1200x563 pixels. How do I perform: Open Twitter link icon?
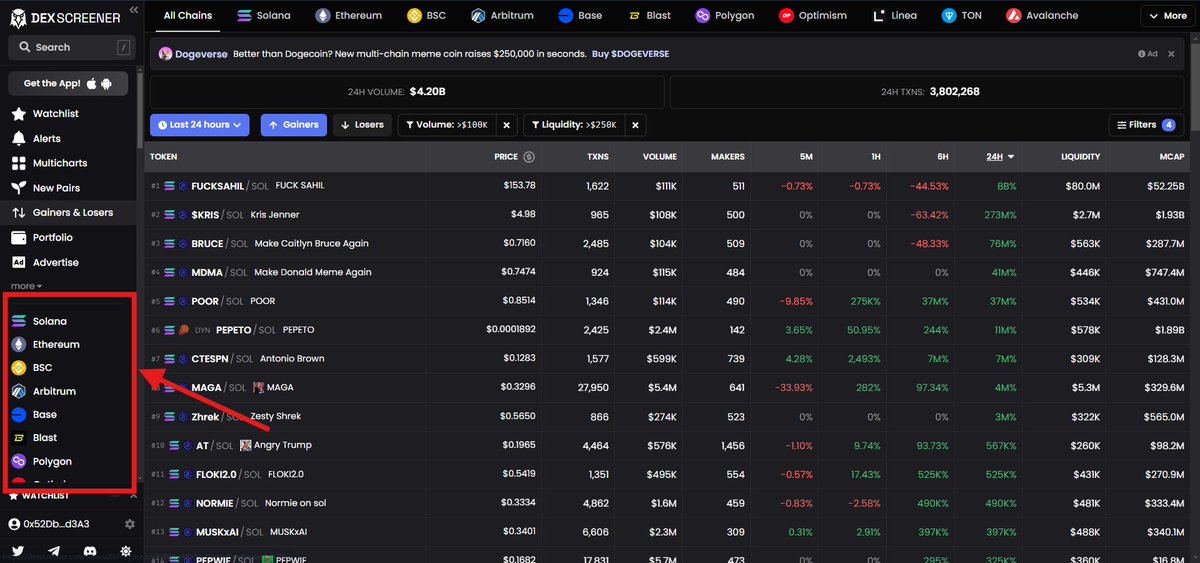(x=18, y=551)
